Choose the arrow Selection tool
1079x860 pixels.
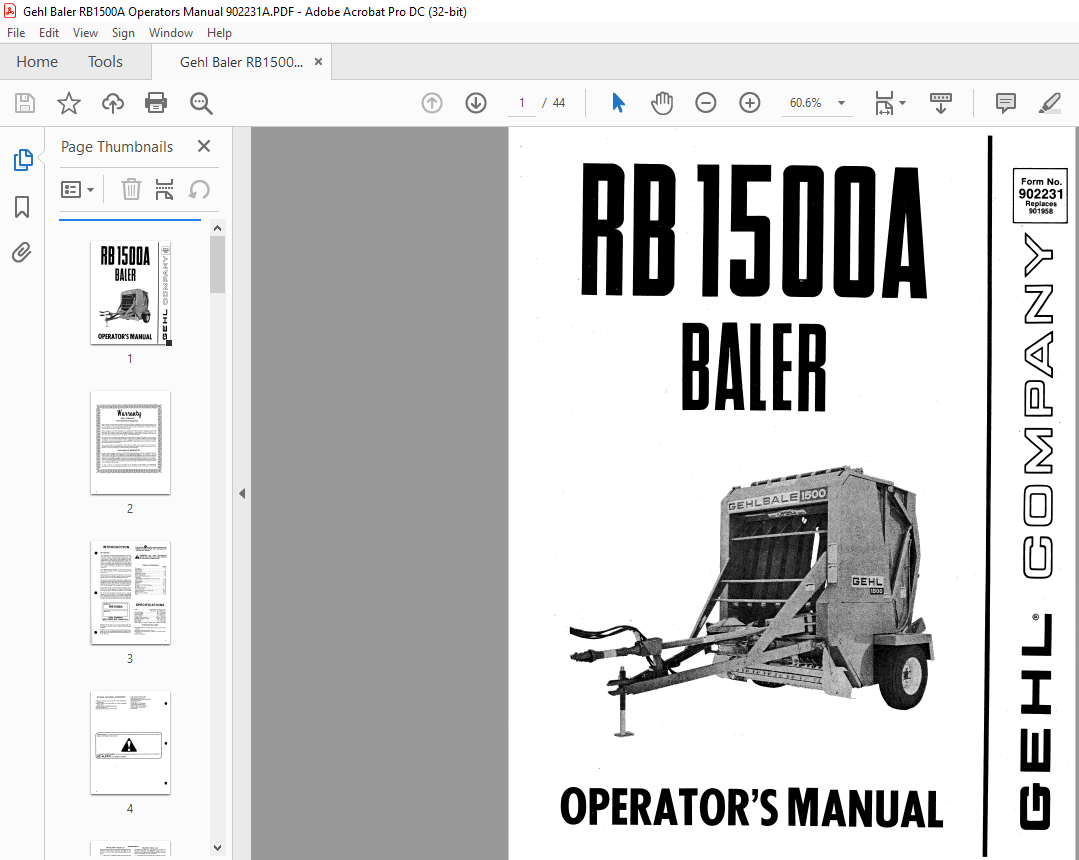coord(618,103)
